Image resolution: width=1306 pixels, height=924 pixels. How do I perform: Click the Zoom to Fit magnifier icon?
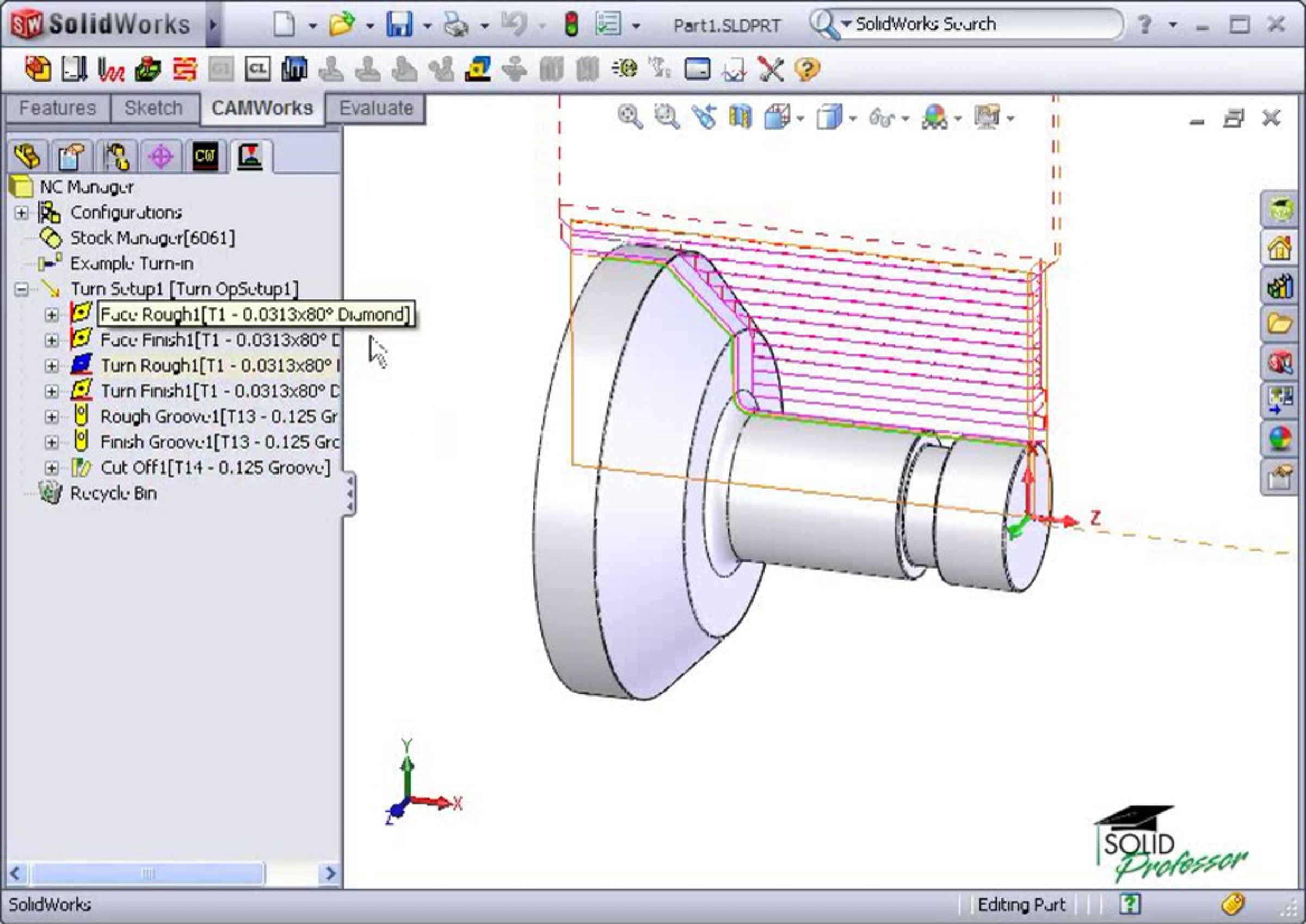tap(630, 118)
